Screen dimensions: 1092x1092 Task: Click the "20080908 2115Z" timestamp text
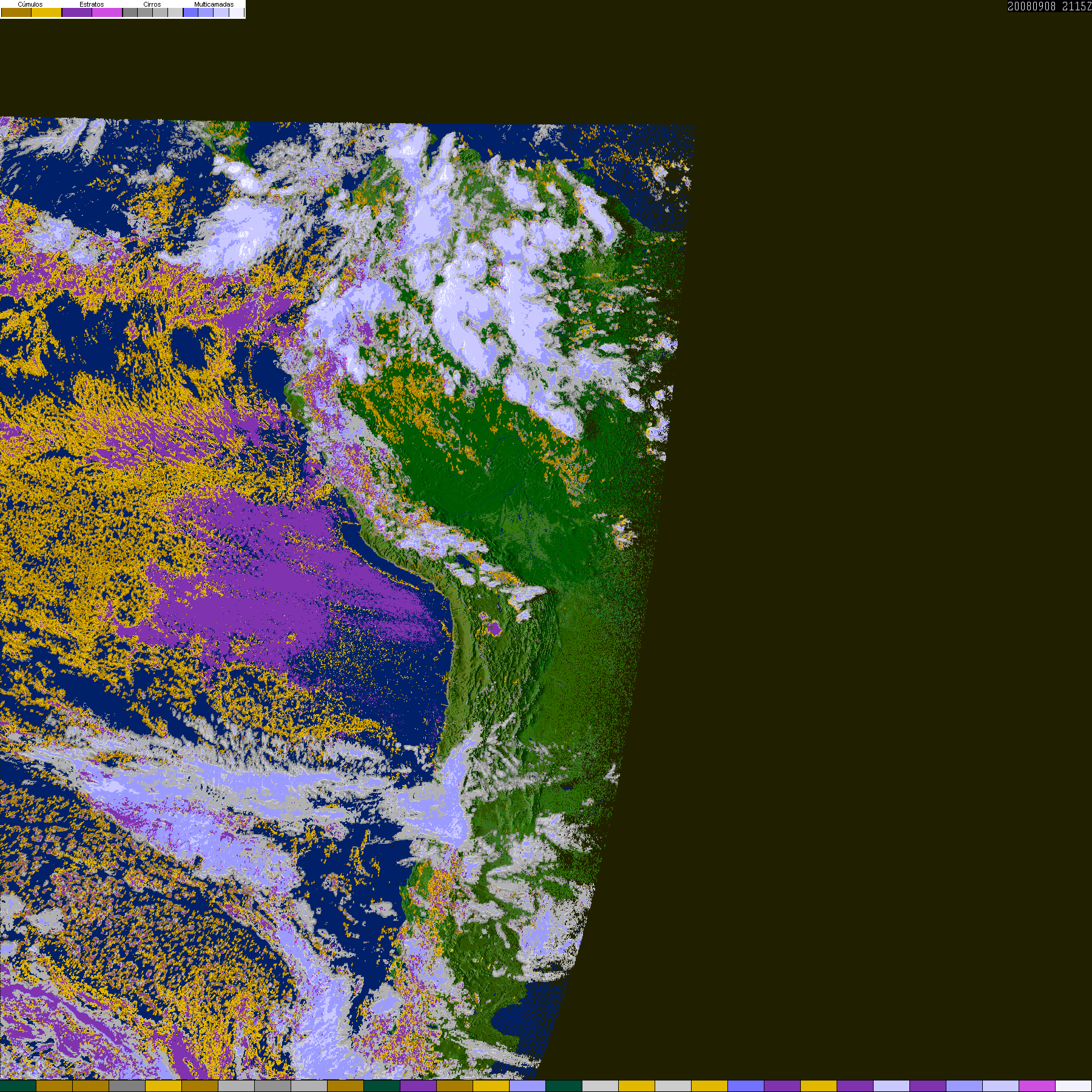click(x=1050, y=6)
